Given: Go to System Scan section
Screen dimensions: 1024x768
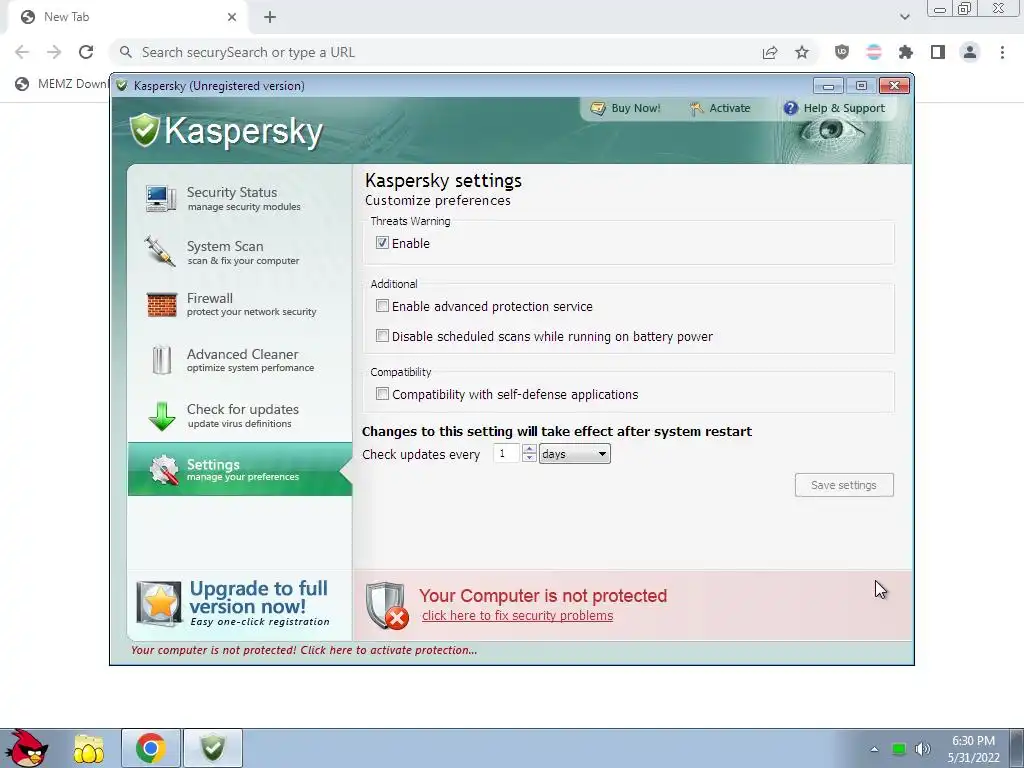Looking at the screenshot, I should (x=240, y=252).
